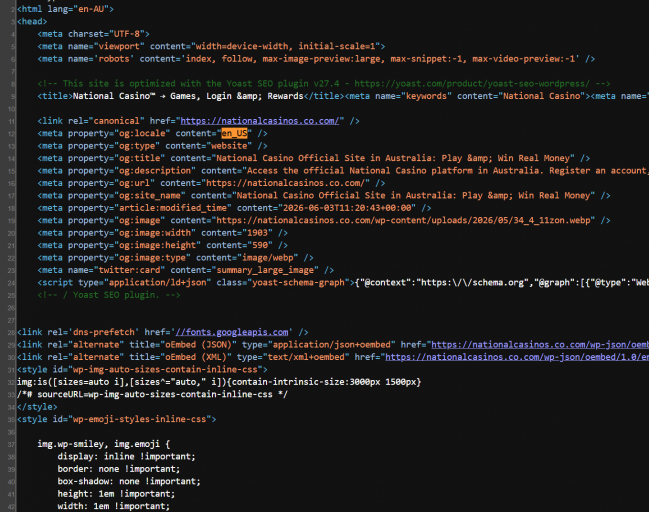649x512 pixels.
Task: Click the sourceURL comment line
Action: click(x=152, y=394)
